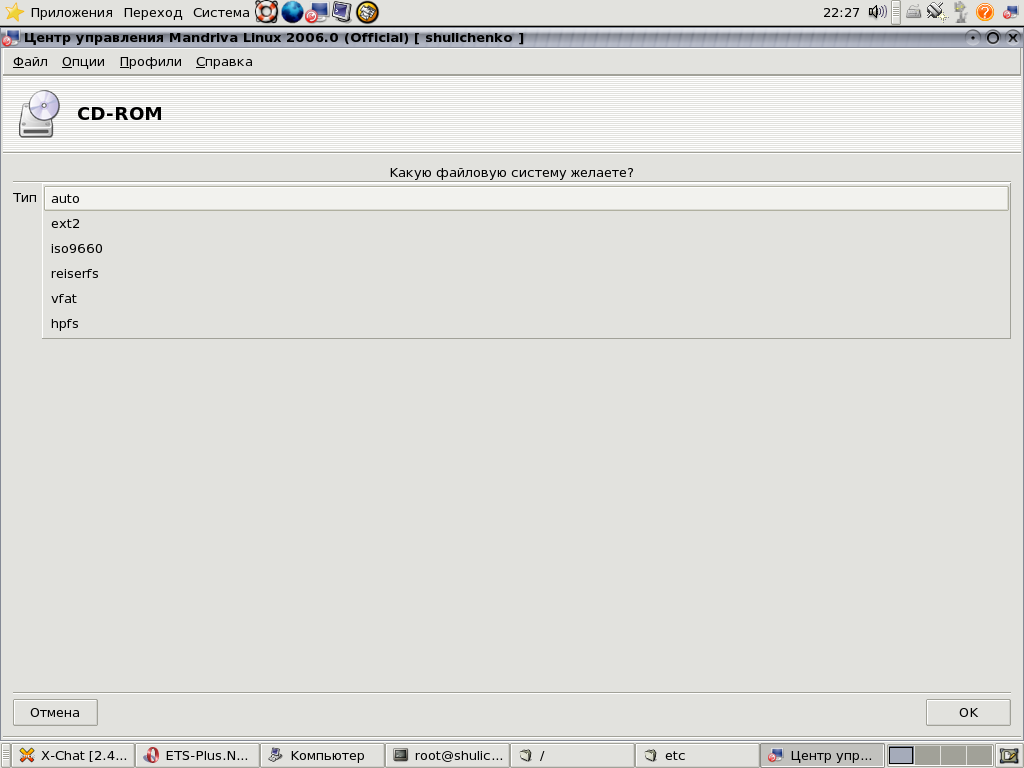Open the Файл menu

[30, 61]
